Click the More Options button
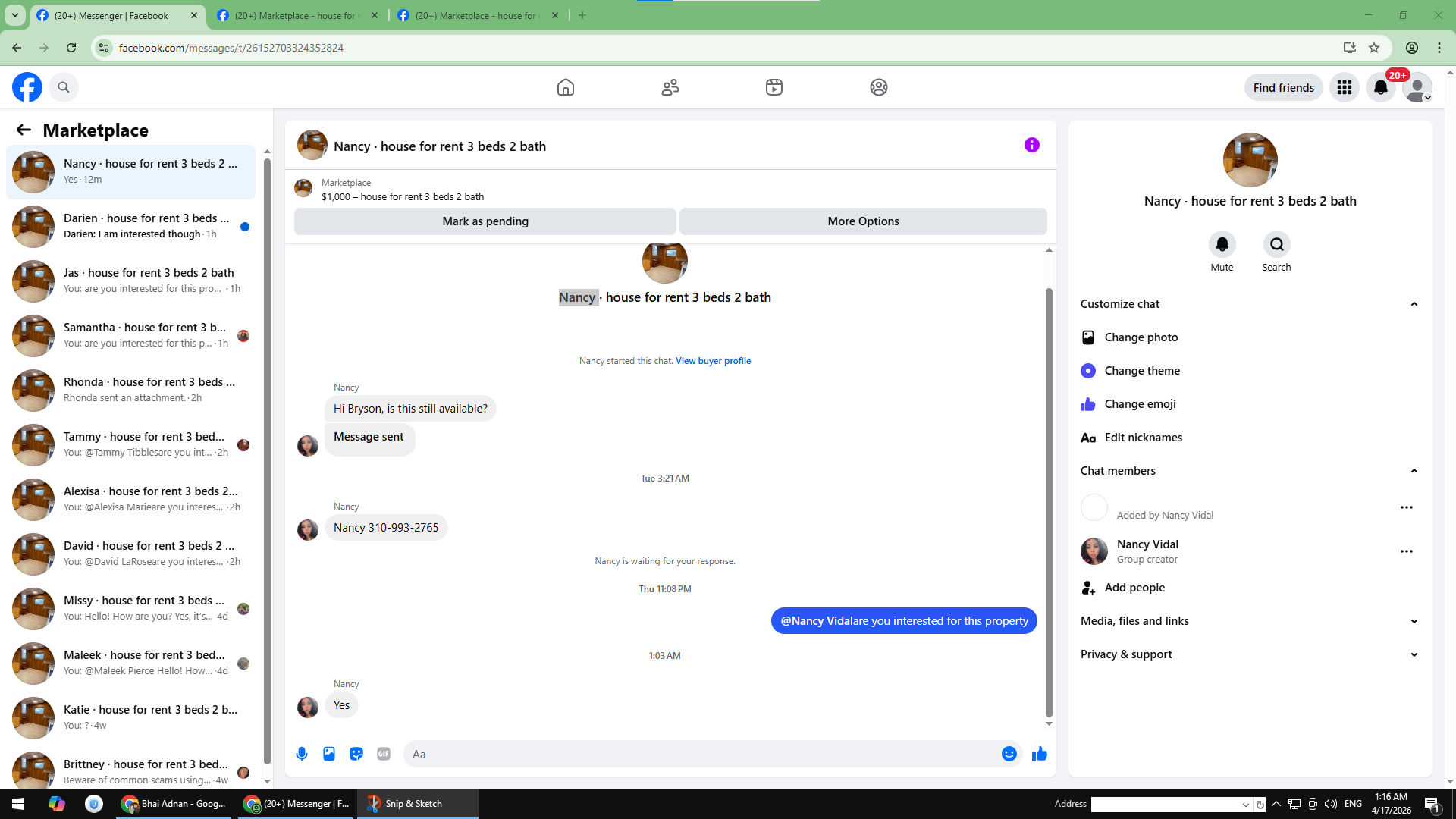 pos(863,221)
